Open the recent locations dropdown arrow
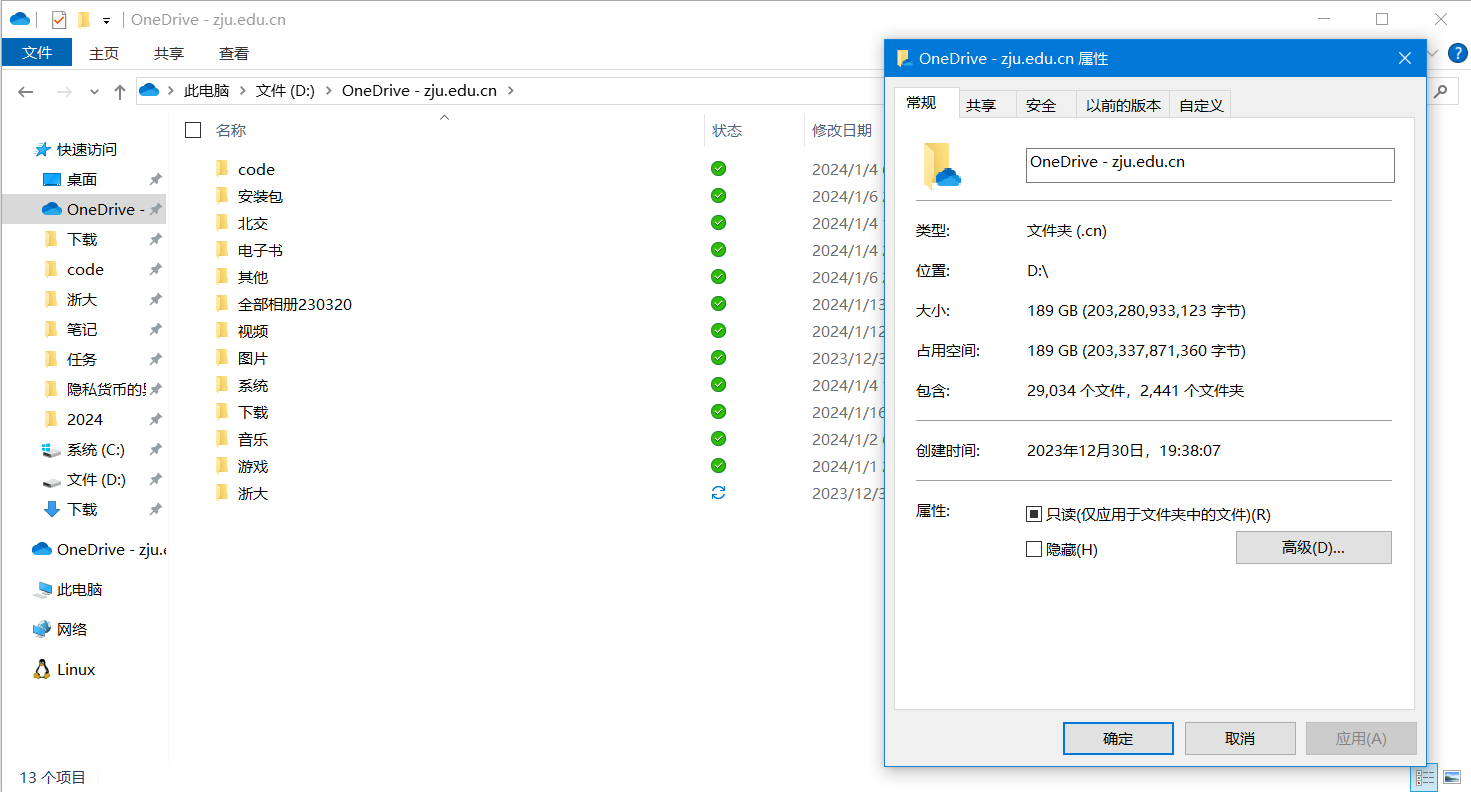Image resolution: width=1471 pixels, height=792 pixels. click(x=95, y=91)
